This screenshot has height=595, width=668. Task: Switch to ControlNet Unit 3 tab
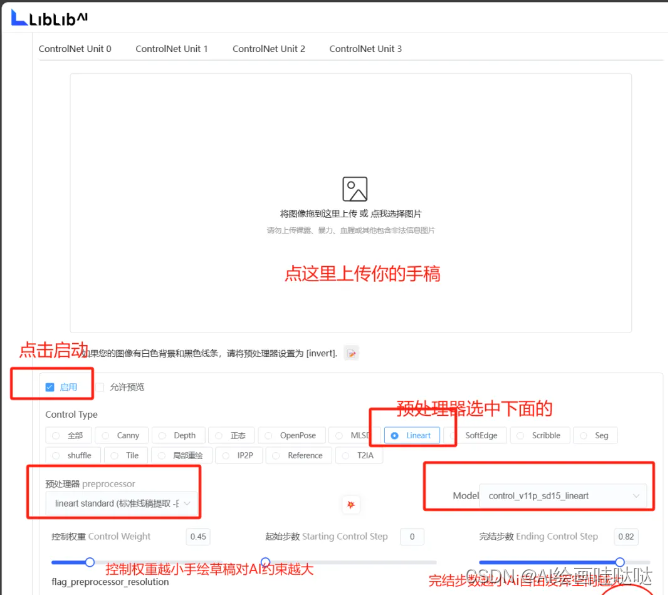(366, 49)
